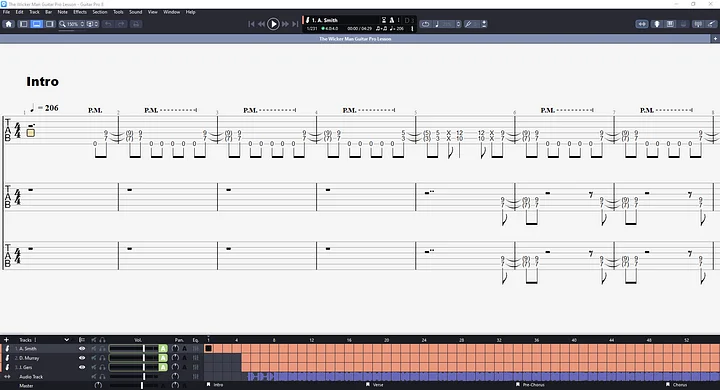This screenshot has width=720, height=390.
Task: Click the D. Murray guitar instrument icon
Action: click(x=7, y=358)
